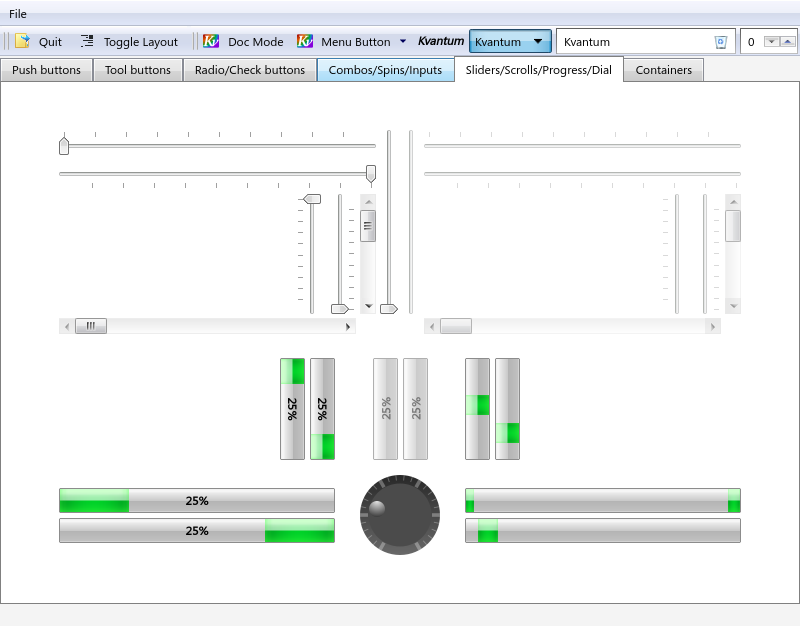
Task: Click the up arrow of enabled vertical scrollbar
Action: click(368, 202)
